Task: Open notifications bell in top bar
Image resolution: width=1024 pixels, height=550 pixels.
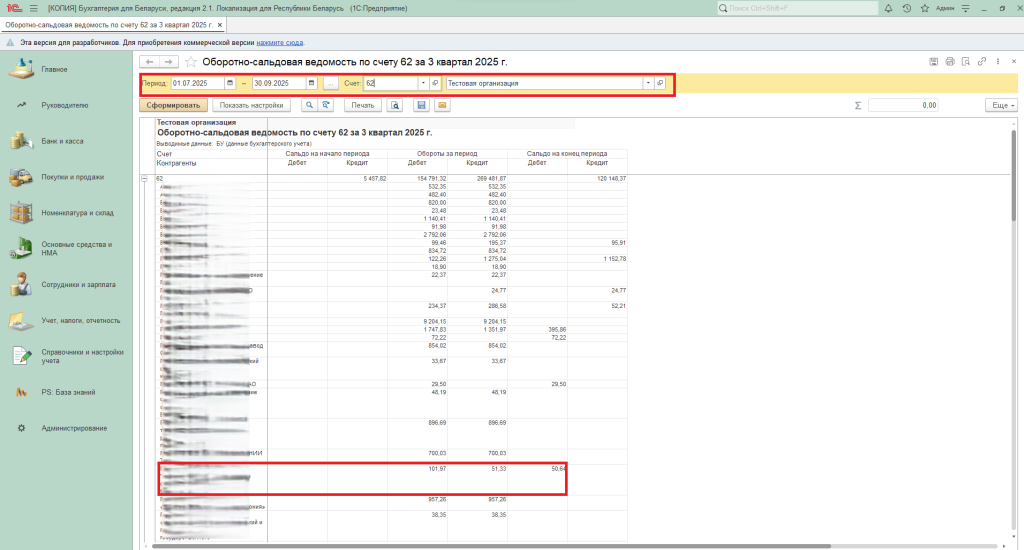Action: coord(889,8)
